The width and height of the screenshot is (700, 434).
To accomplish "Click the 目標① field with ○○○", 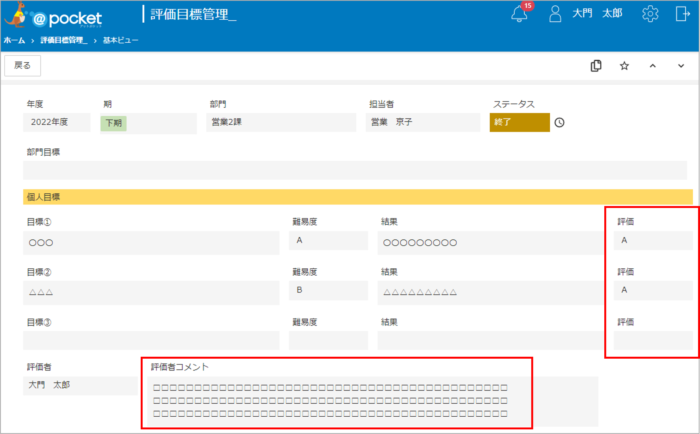I will pos(151,243).
